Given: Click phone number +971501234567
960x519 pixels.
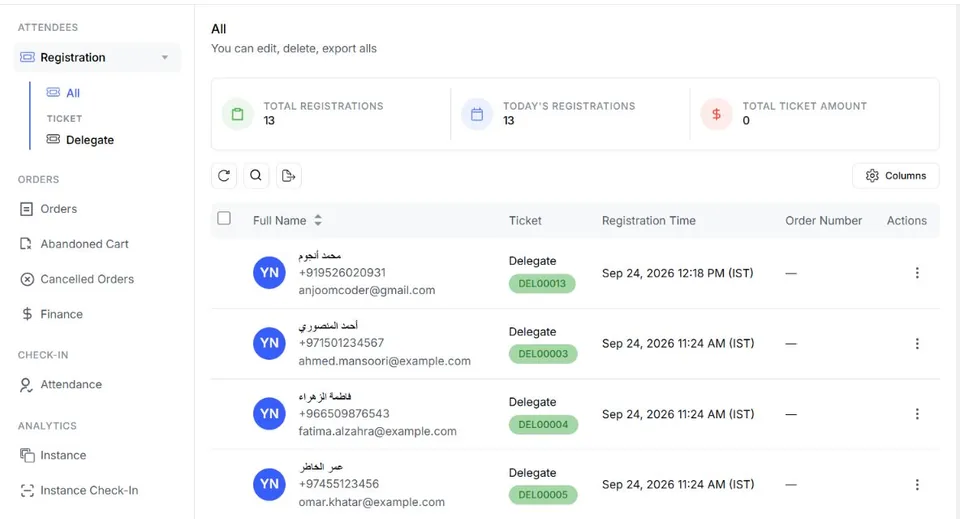Looking at the screenshot, I should click(x=341, y=343).
